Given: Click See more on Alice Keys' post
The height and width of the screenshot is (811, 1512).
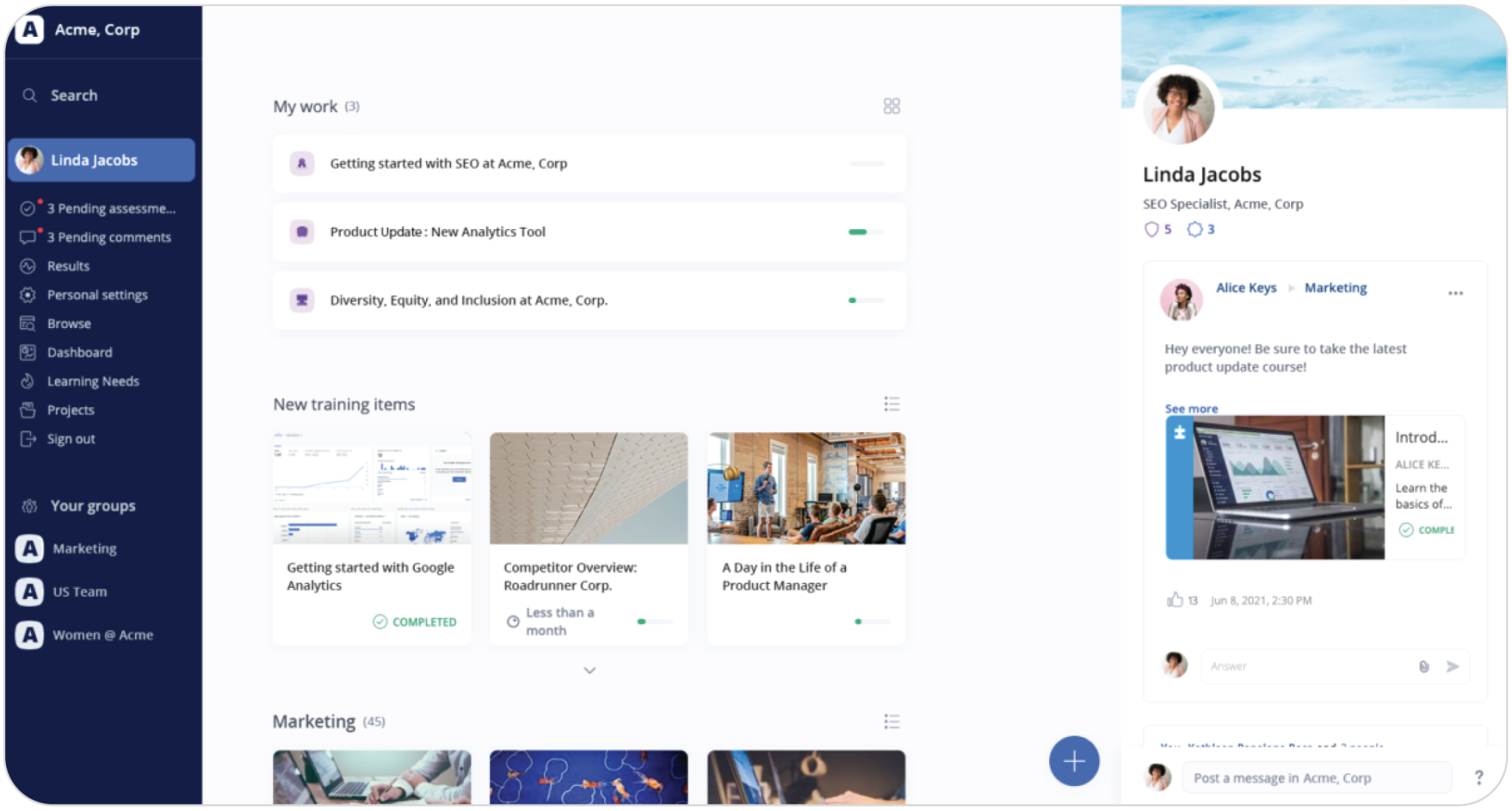Looking at the screenshot, I should pyautogui.click(x=1190, y=408).
